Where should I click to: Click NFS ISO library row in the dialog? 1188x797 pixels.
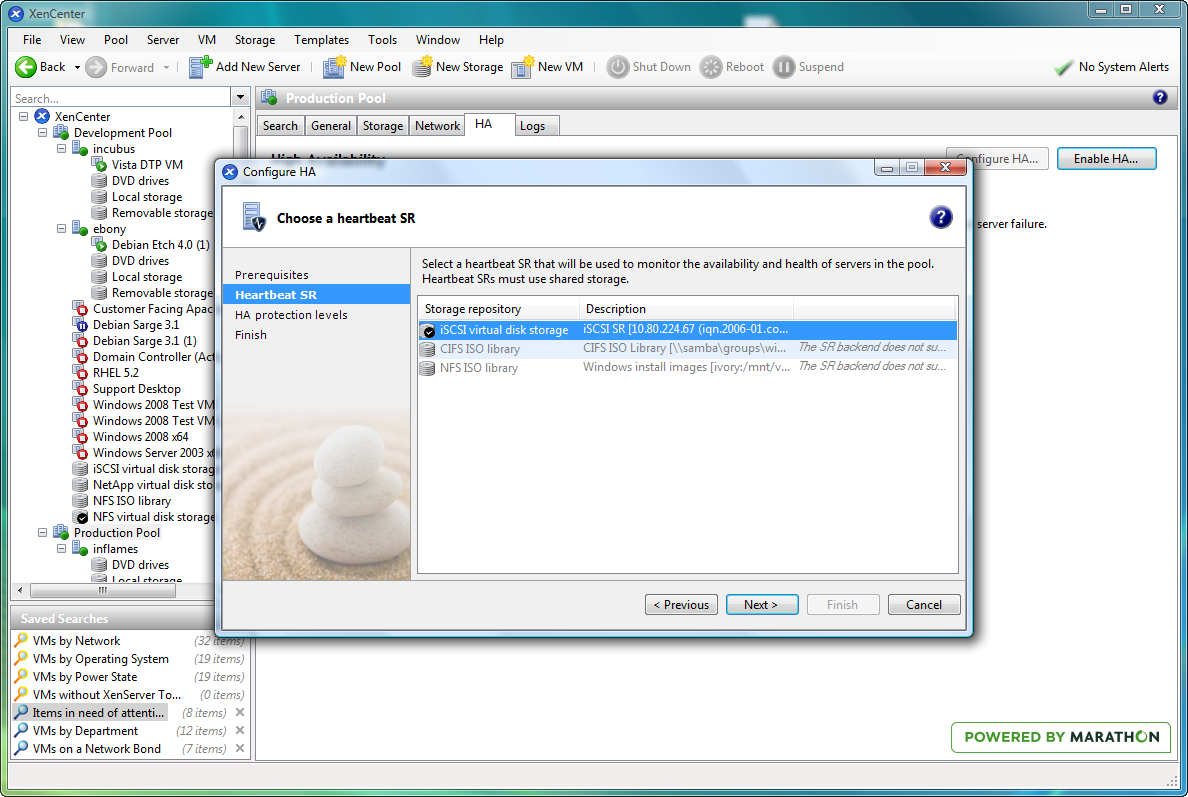(x=687, y=367)
